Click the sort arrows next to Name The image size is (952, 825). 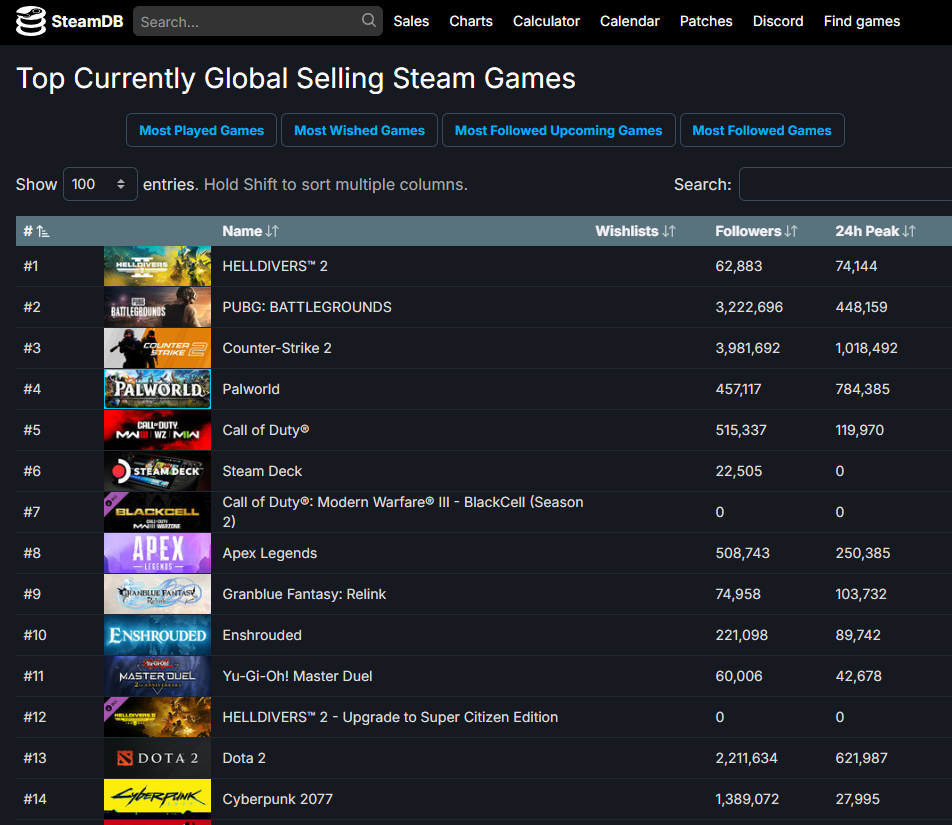tap(272, 231)
